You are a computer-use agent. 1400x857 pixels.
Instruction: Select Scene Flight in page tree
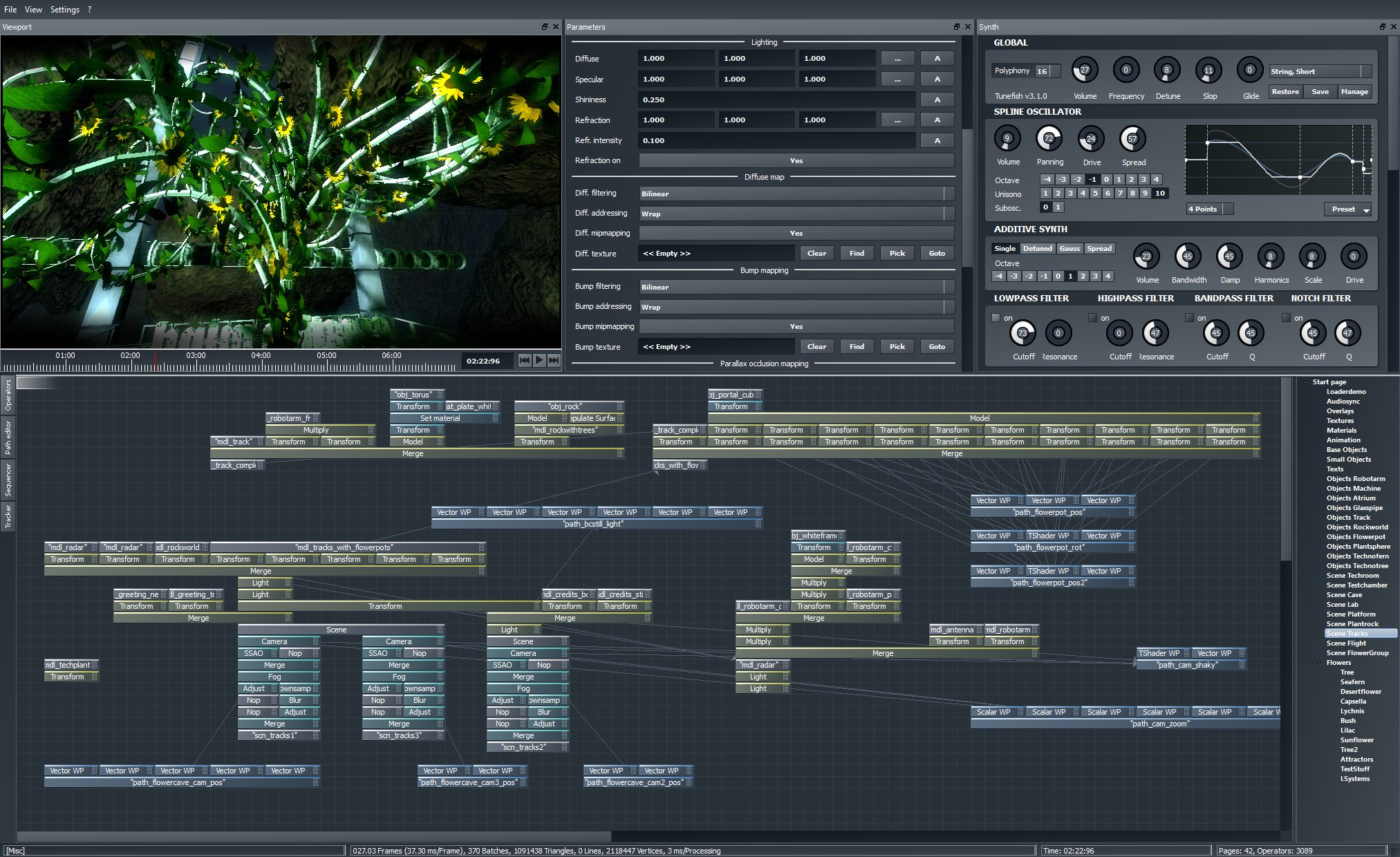[x=1346, y=643]
